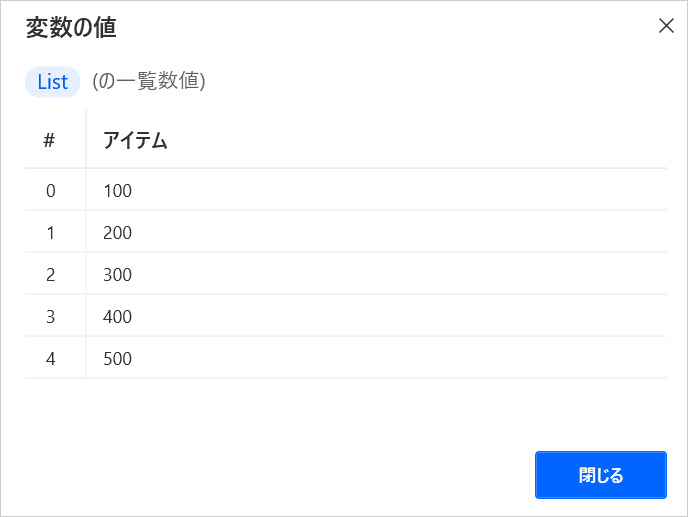Click row index 0 in # column

[50, 190]
